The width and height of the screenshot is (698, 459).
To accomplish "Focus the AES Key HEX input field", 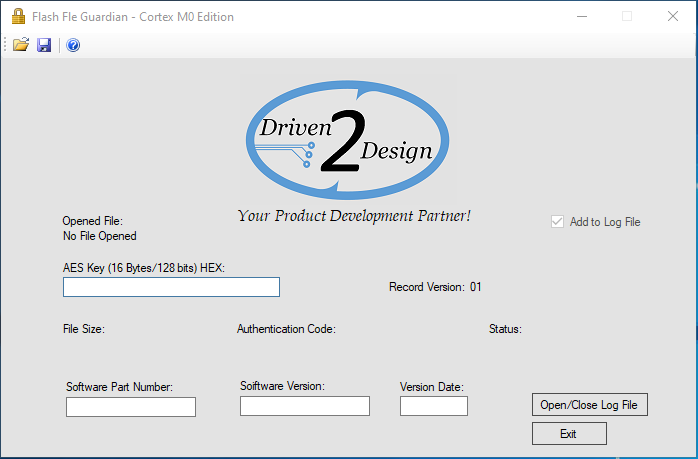I will point(171,287).
